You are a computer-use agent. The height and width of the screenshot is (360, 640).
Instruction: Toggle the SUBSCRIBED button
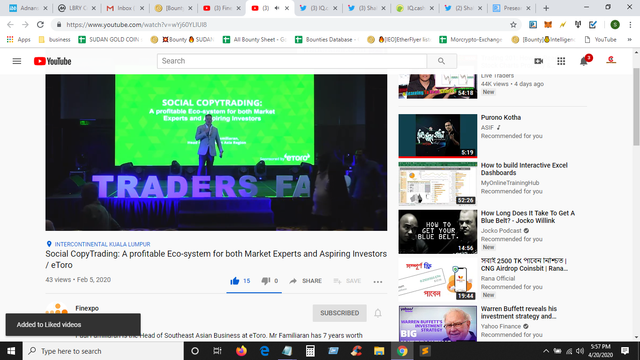click(340, 313)
